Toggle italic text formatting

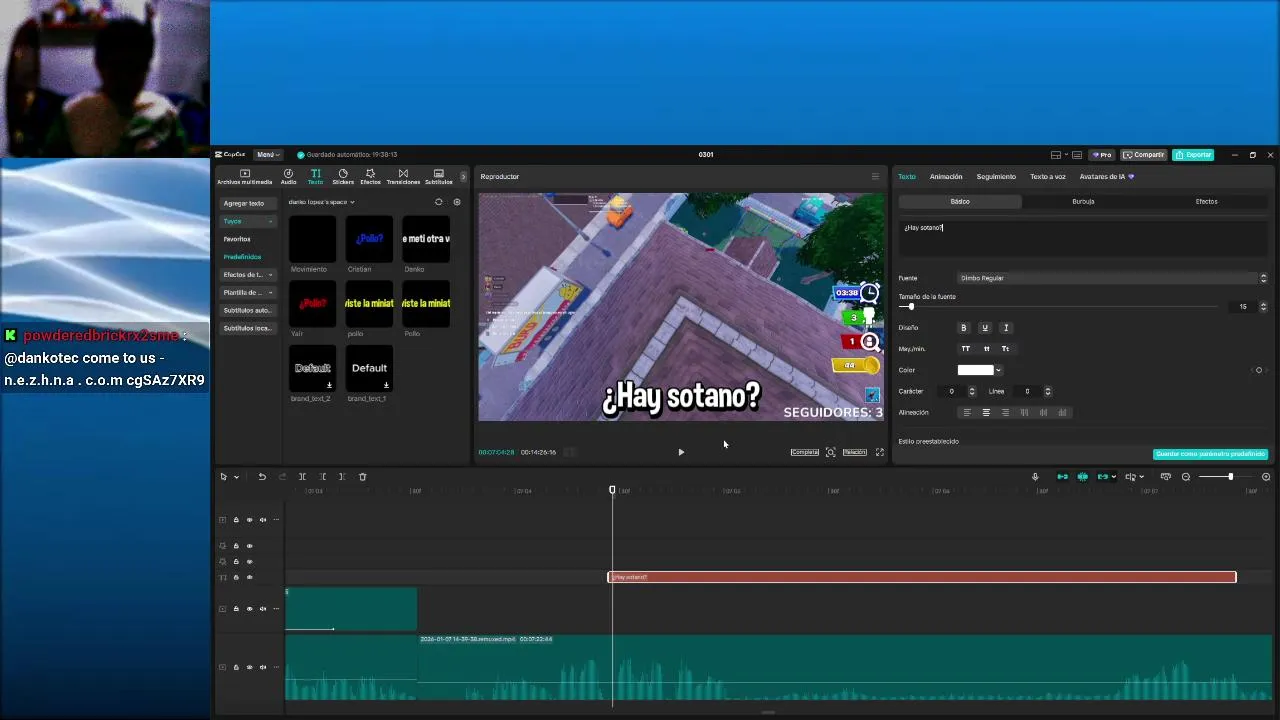click(x=1006, y=328)
